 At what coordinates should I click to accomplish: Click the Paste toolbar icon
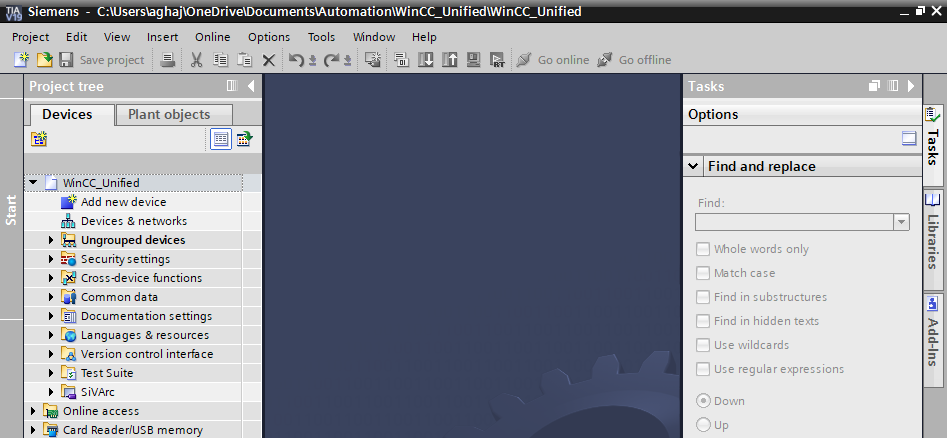[245, 59]
